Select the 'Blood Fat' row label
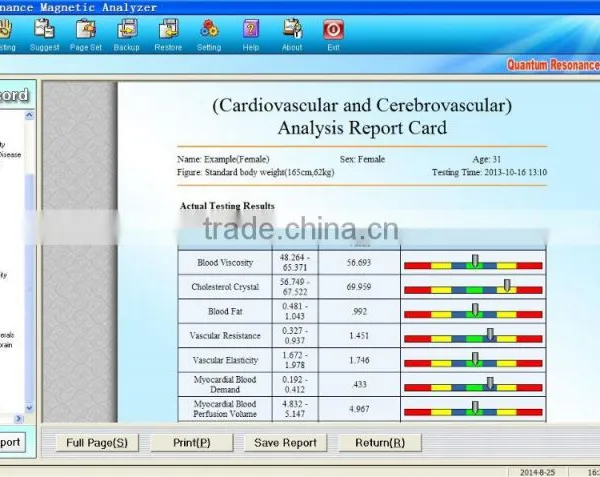Image resolution: width=600 pixels, height=477 pixels. coord(225,311)
